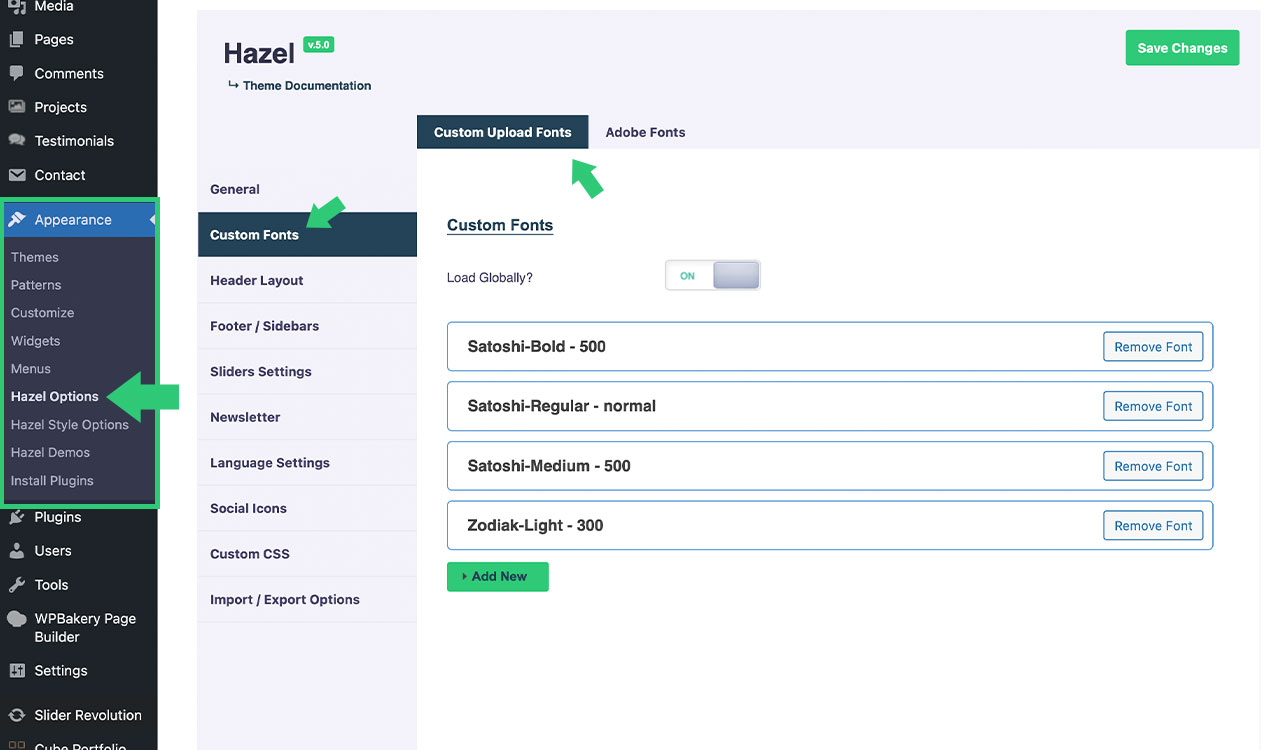Click Add New font button
Screen dimensions: 1265x750
tap(497, 577)
